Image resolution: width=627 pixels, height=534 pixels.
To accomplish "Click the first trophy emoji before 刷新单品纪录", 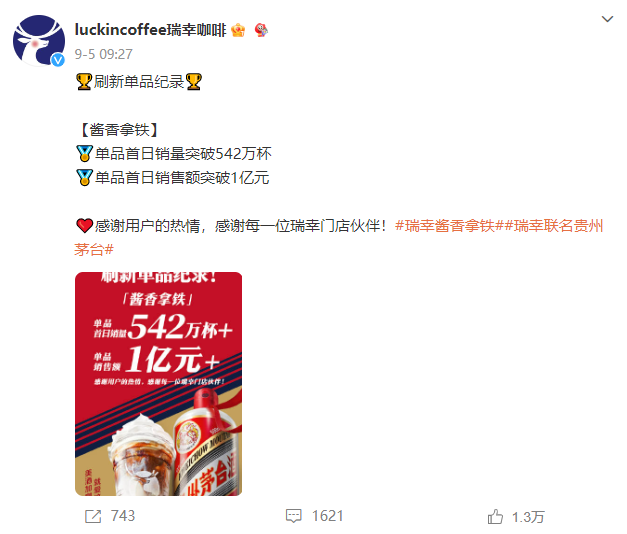I will (84, 82).
